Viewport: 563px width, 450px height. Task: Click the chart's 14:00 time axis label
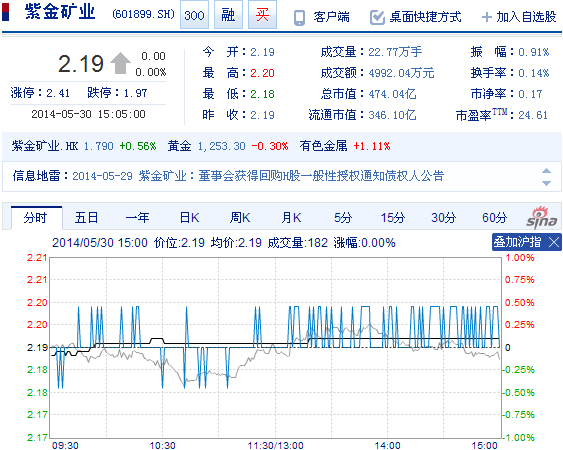387,445
